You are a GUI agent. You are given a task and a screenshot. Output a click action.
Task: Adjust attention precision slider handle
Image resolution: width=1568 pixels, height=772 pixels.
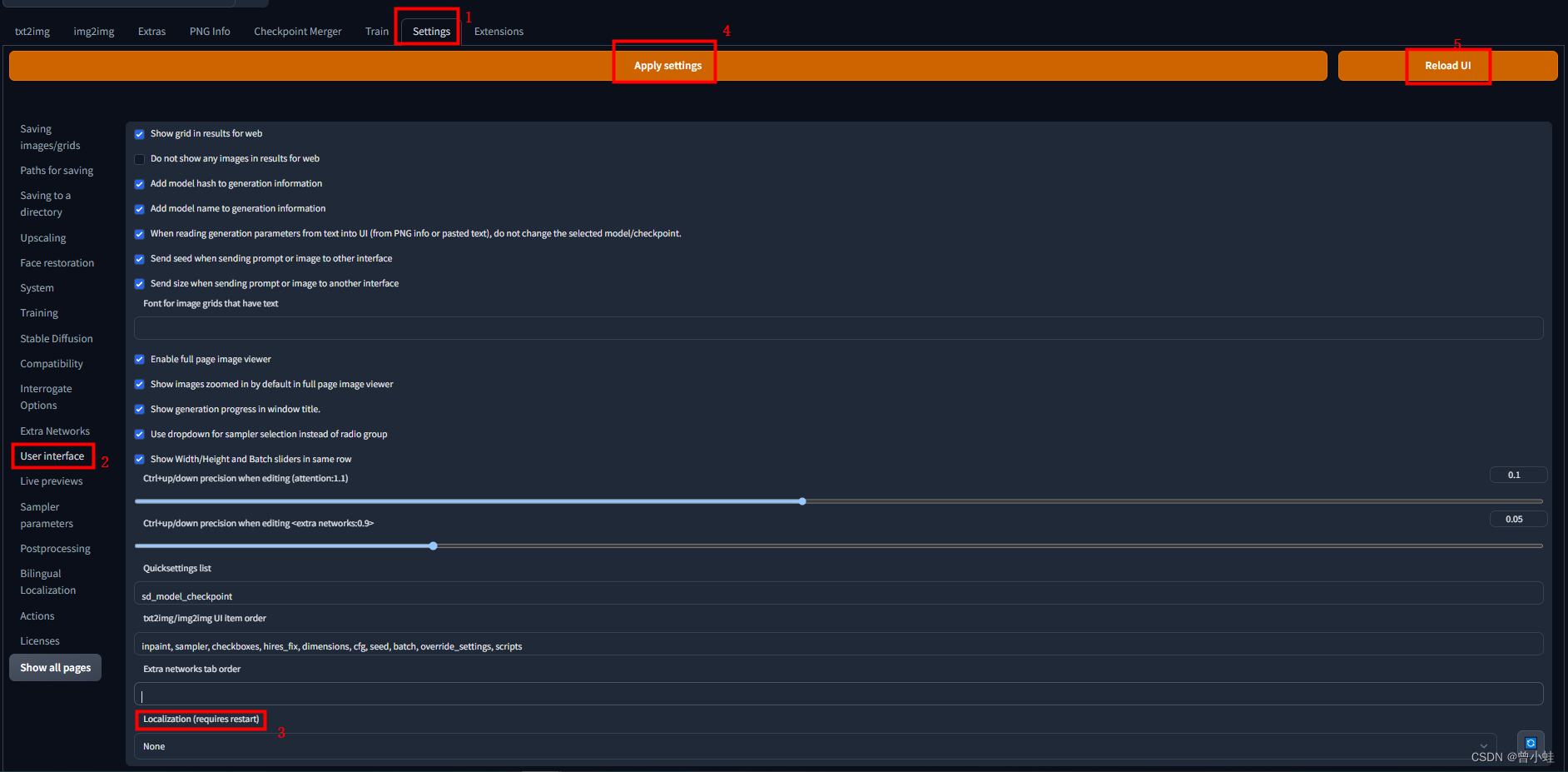pyautogui.click(x=802, y=501)
